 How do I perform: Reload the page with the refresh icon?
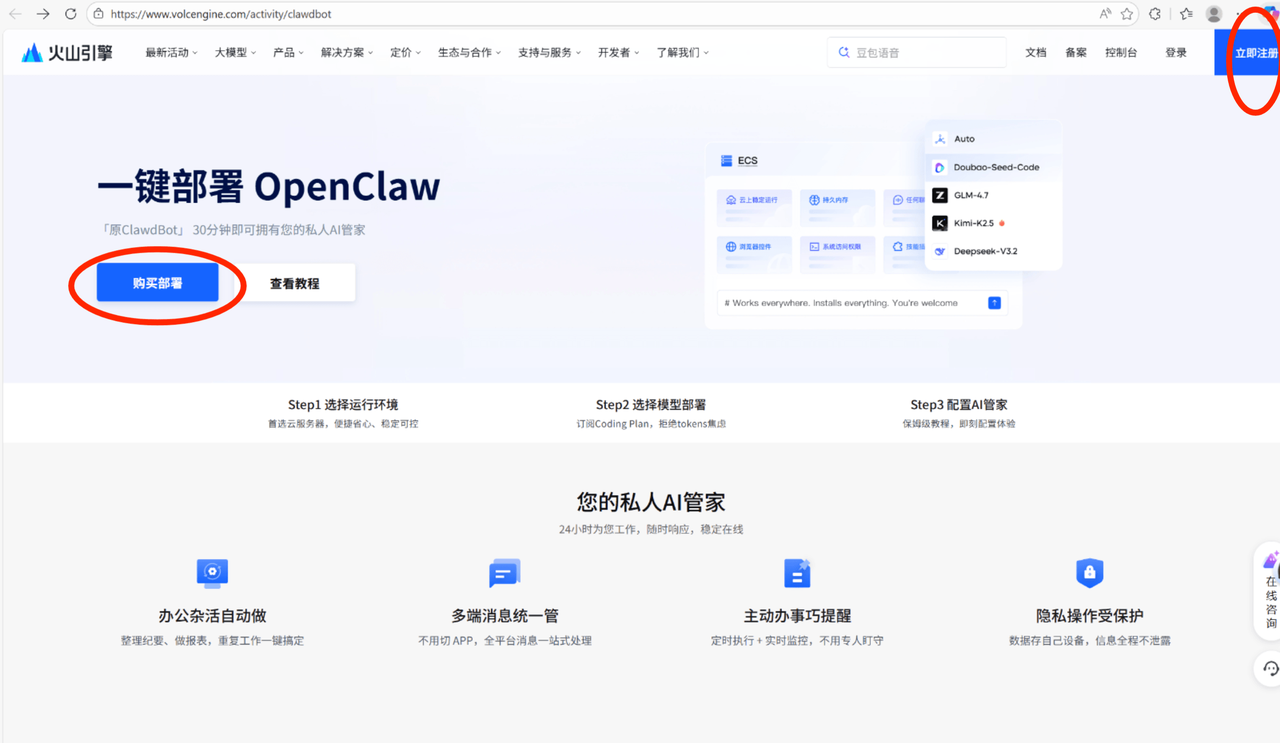[70, 14]
